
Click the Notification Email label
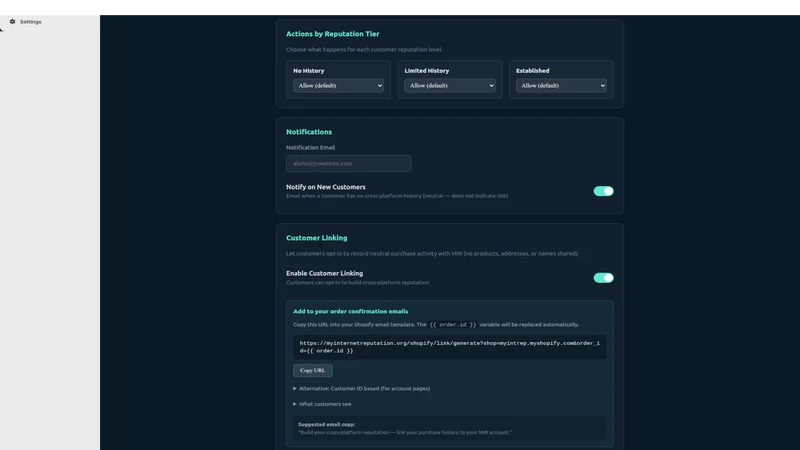tap(310, 147)
